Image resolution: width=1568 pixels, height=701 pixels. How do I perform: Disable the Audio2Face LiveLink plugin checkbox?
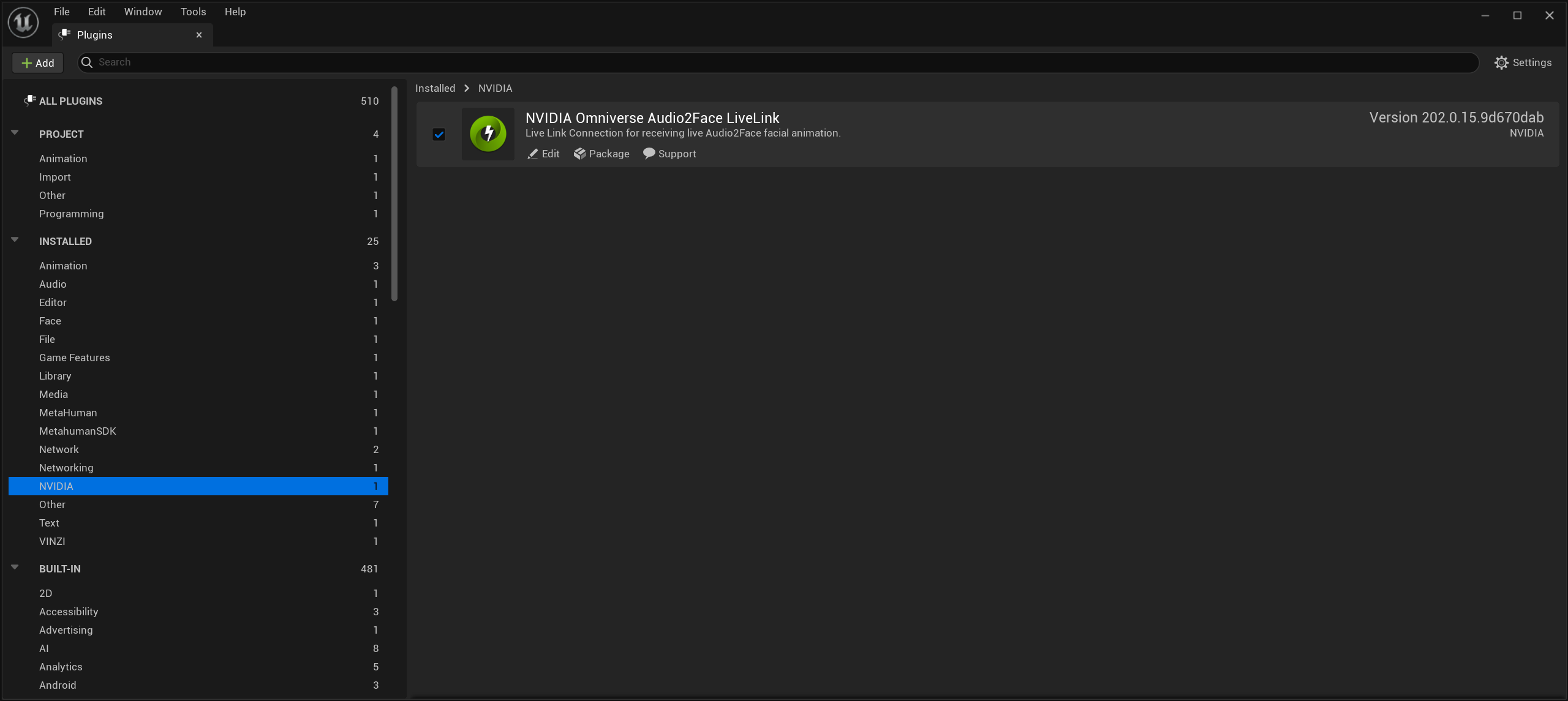pos(439,134)
